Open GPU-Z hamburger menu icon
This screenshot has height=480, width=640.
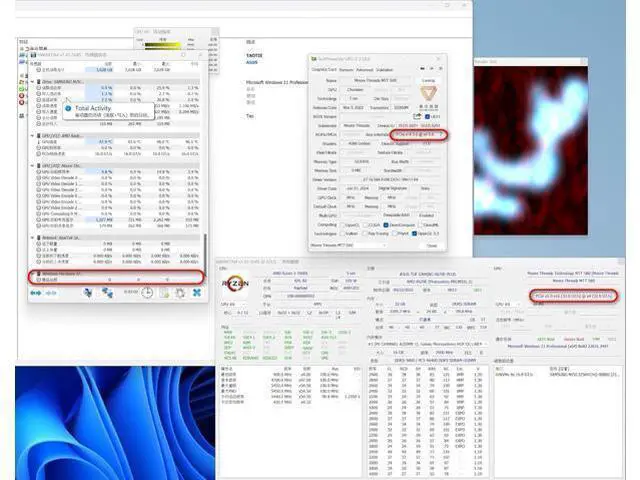pyautogui.click(x=440, y=69)
